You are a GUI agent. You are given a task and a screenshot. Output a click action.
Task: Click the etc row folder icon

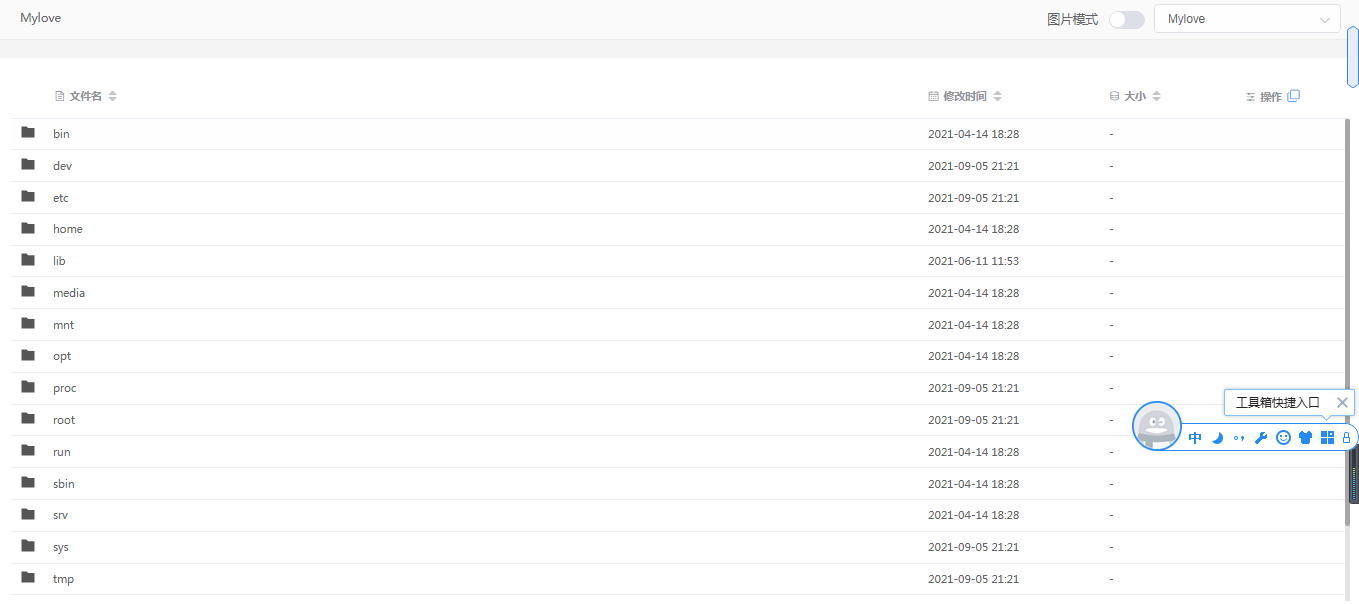pos(28,196)
